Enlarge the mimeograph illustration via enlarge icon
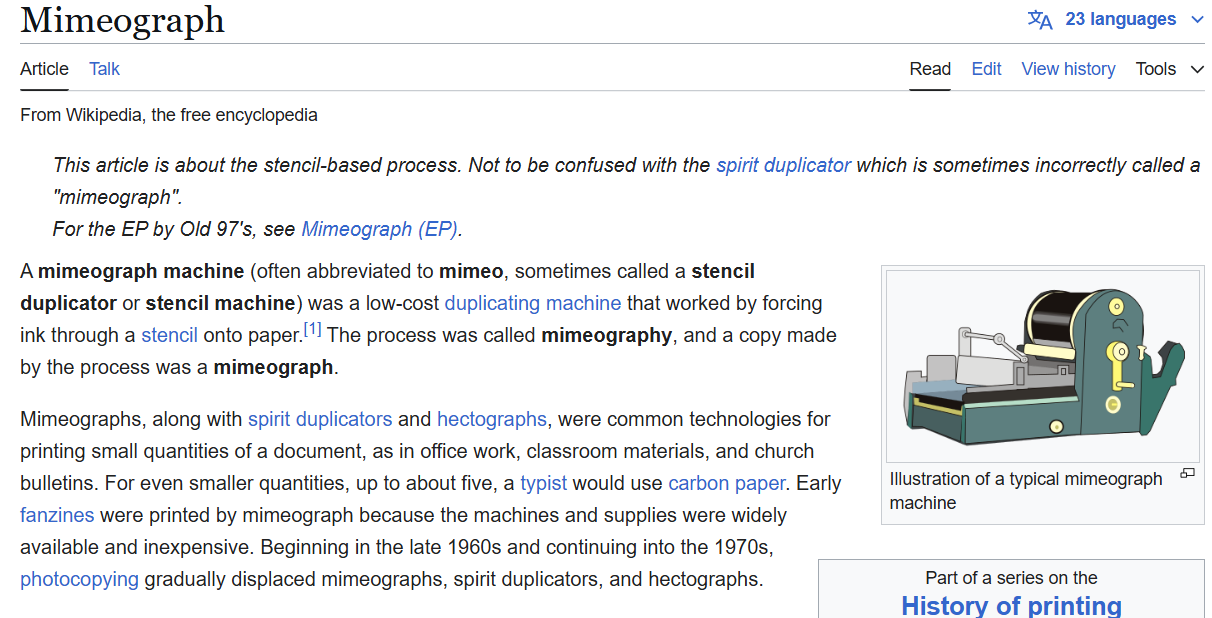Viewport: 1212px width, 618px height. coord(1187,473)
